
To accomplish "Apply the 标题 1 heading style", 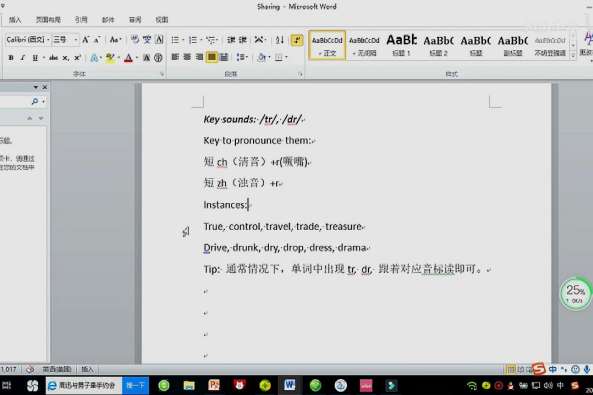I will click(402, 45).
